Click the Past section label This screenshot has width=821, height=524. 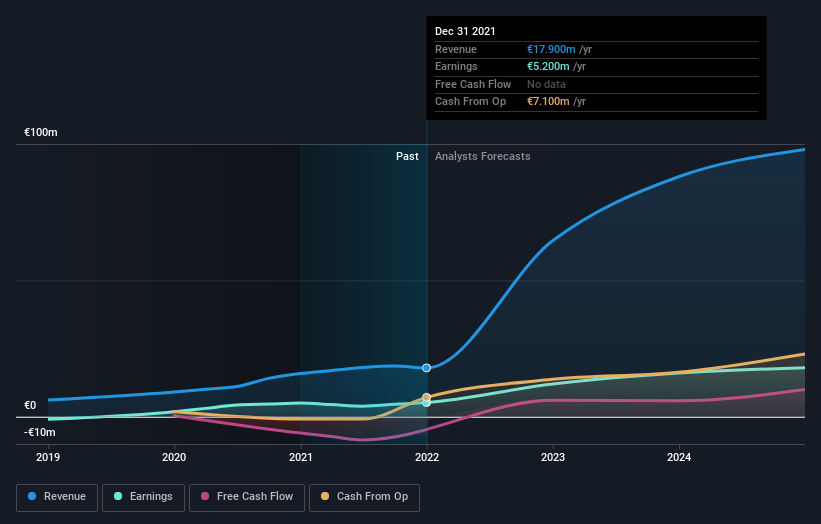(407, 157)
